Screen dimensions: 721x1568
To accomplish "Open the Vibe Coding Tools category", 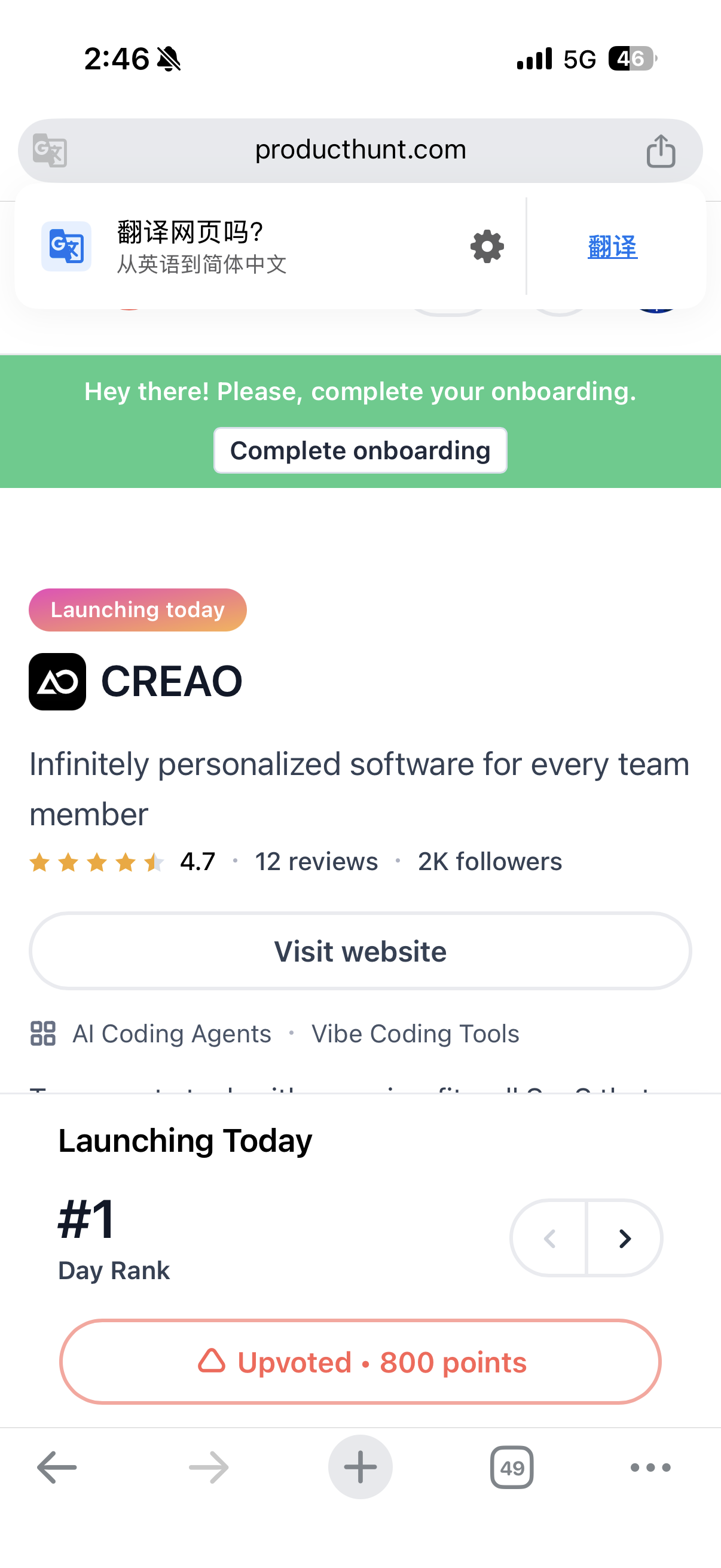I will (x=415, y=1033).
